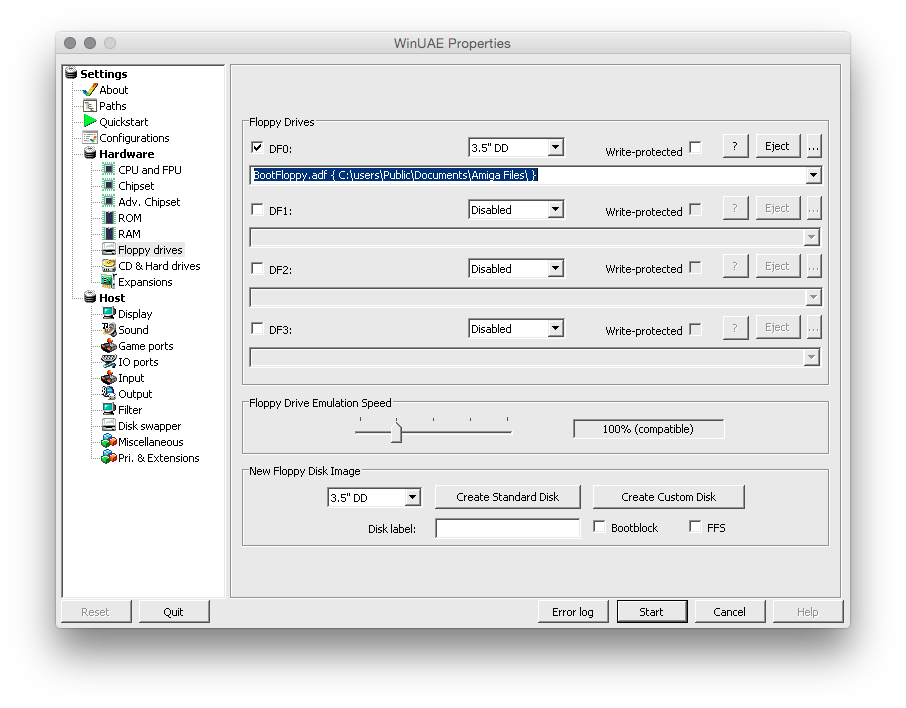906x708 pixels.
Task: Click the floppy emulation speed slider thumb
Action: click(x=396, y=432)
